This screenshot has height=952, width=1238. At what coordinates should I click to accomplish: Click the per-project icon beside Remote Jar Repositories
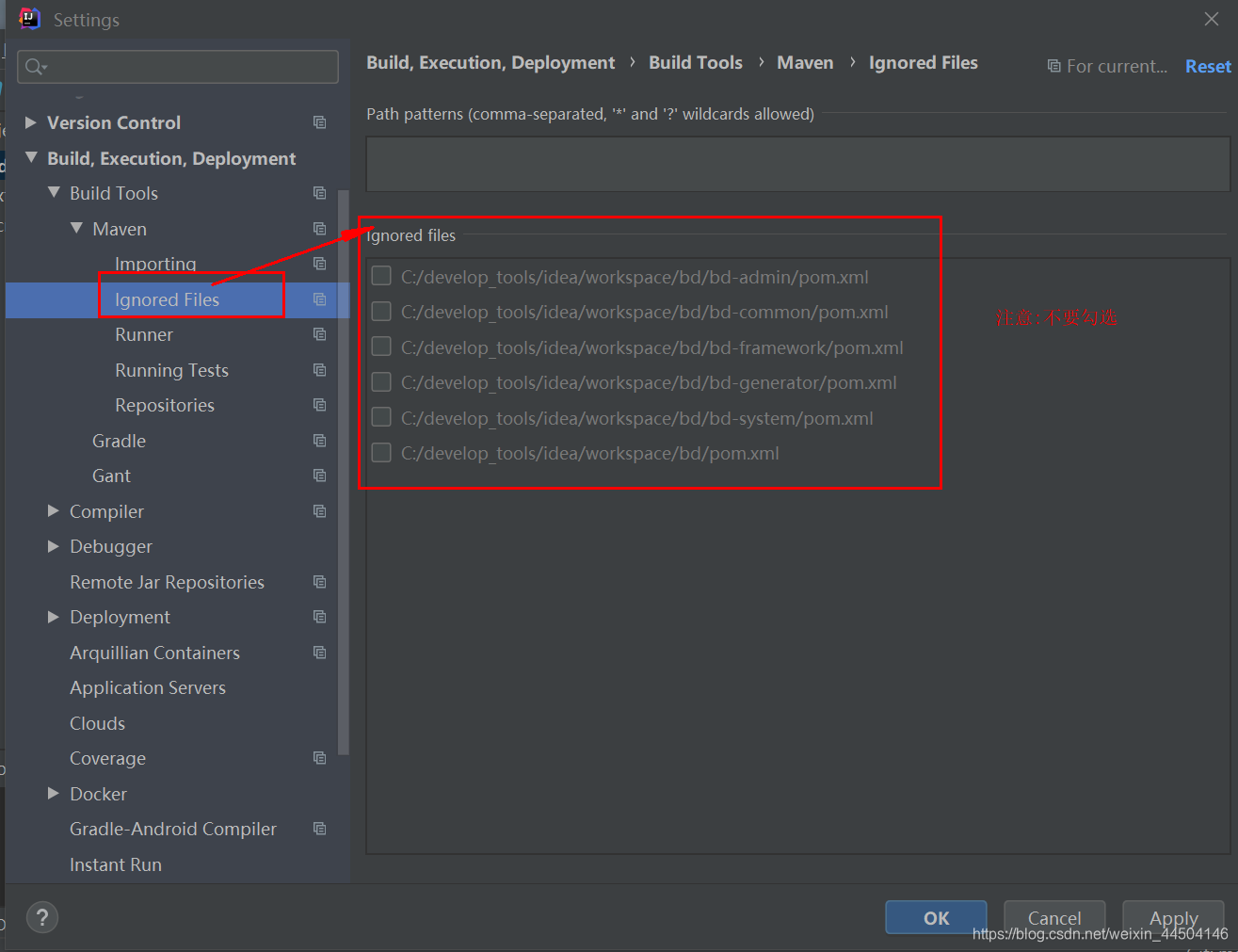pos(319,582)
